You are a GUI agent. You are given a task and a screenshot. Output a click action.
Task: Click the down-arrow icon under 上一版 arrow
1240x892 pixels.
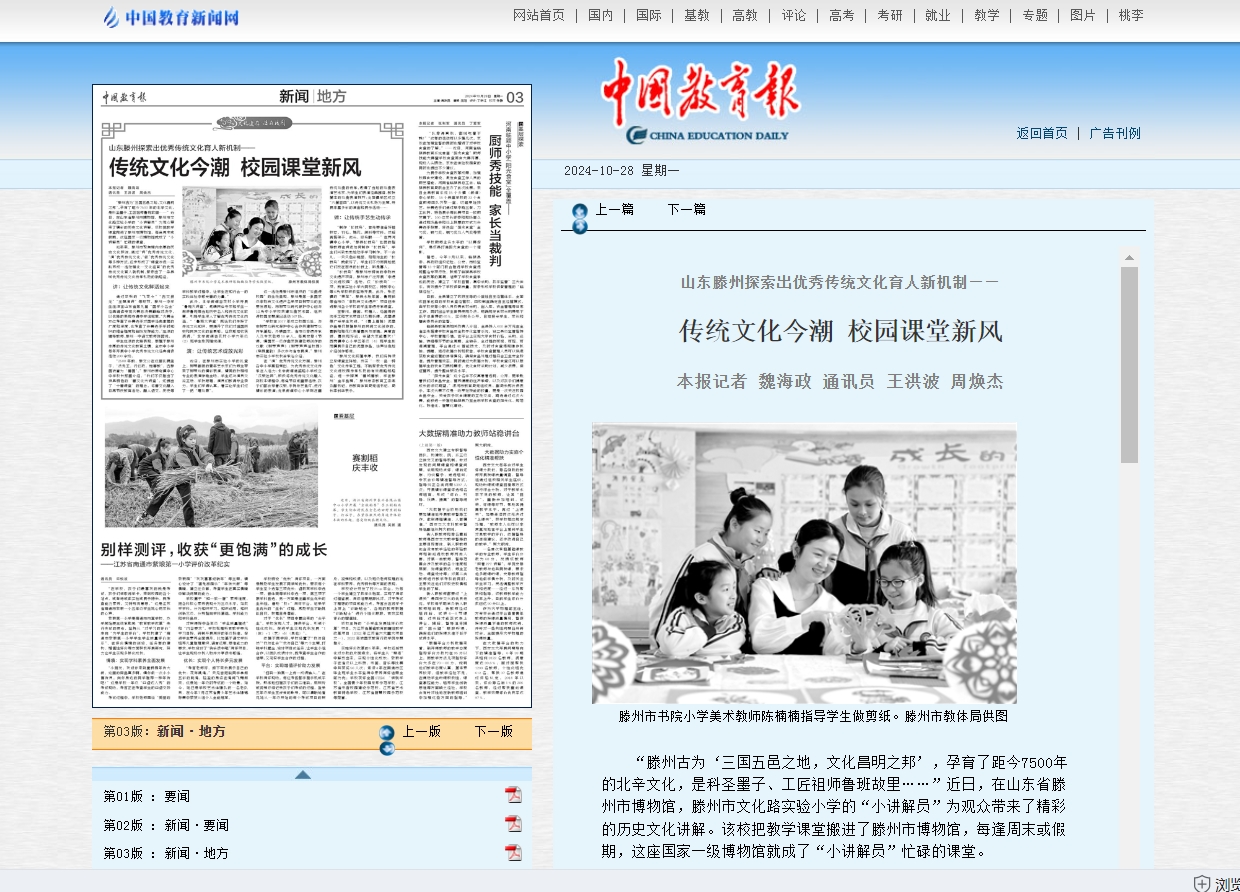(x=387, y=748)
